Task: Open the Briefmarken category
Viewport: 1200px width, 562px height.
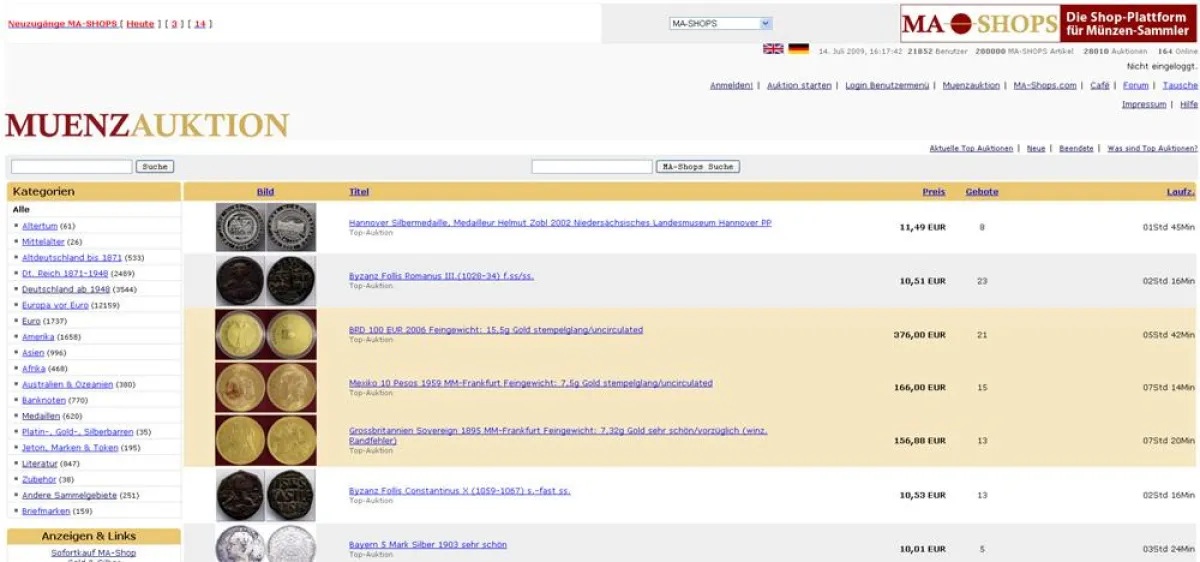Action: pos(46,512)
